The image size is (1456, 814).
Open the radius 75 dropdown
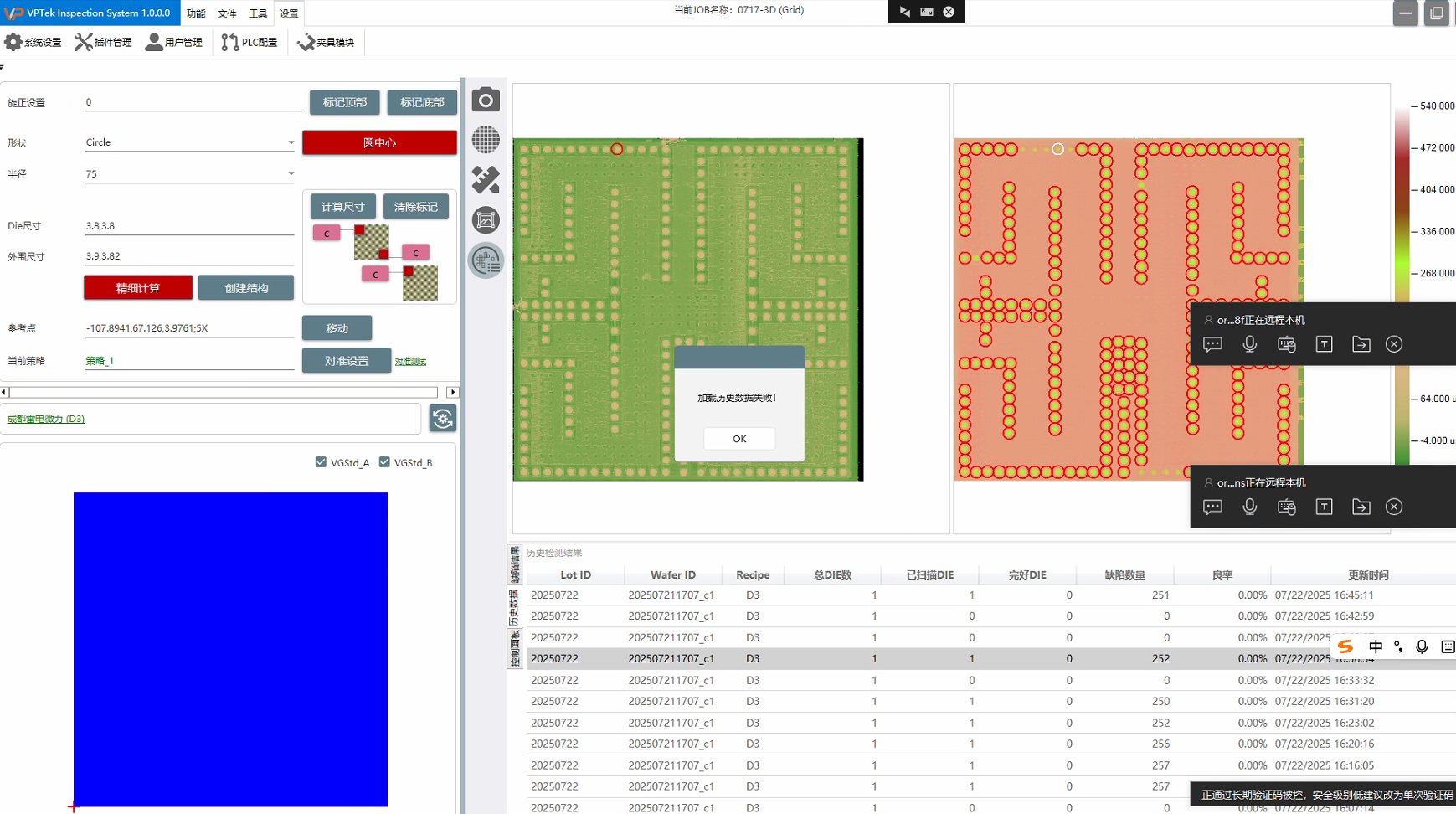[x=291, y=174]
